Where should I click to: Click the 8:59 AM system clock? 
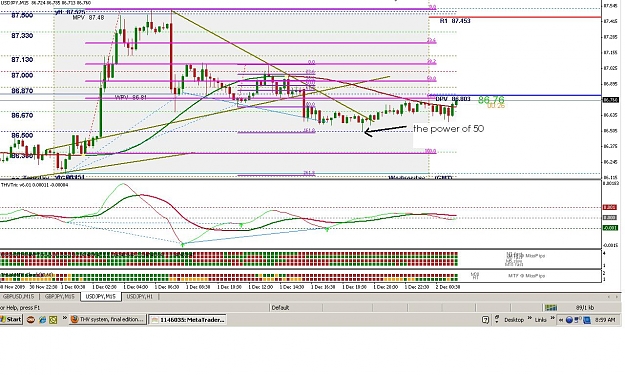(x=605, y=320)
